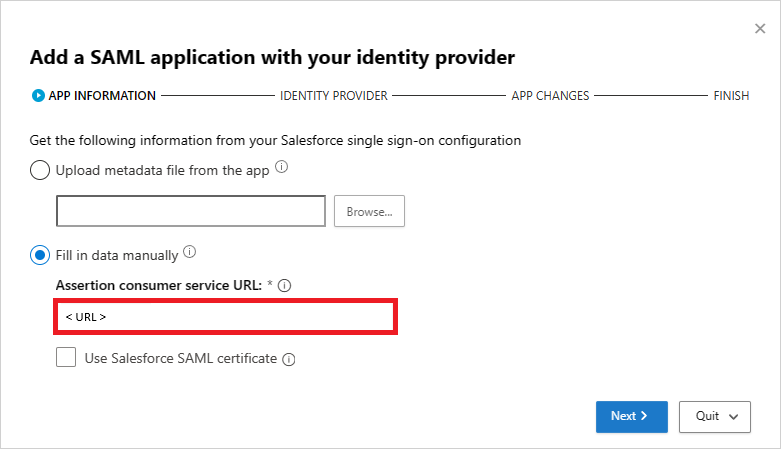Click info icon next to Fill in data manually
Screen dimensions: 781x449
pyautogui.click(x=190, y=253)
